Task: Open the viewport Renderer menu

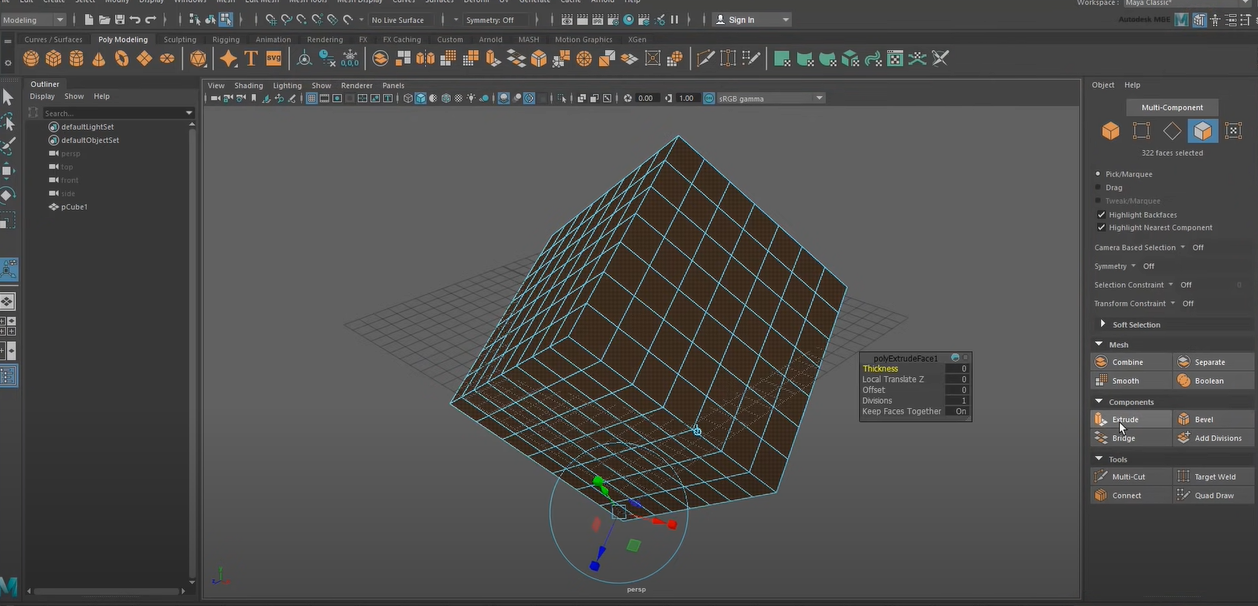Action: click(356, 86)
